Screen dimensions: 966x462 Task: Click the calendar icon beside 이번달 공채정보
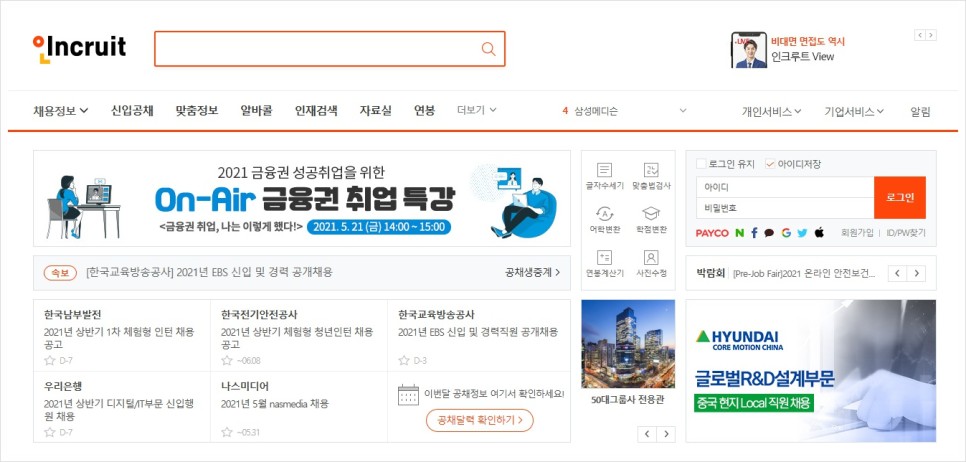408,395
